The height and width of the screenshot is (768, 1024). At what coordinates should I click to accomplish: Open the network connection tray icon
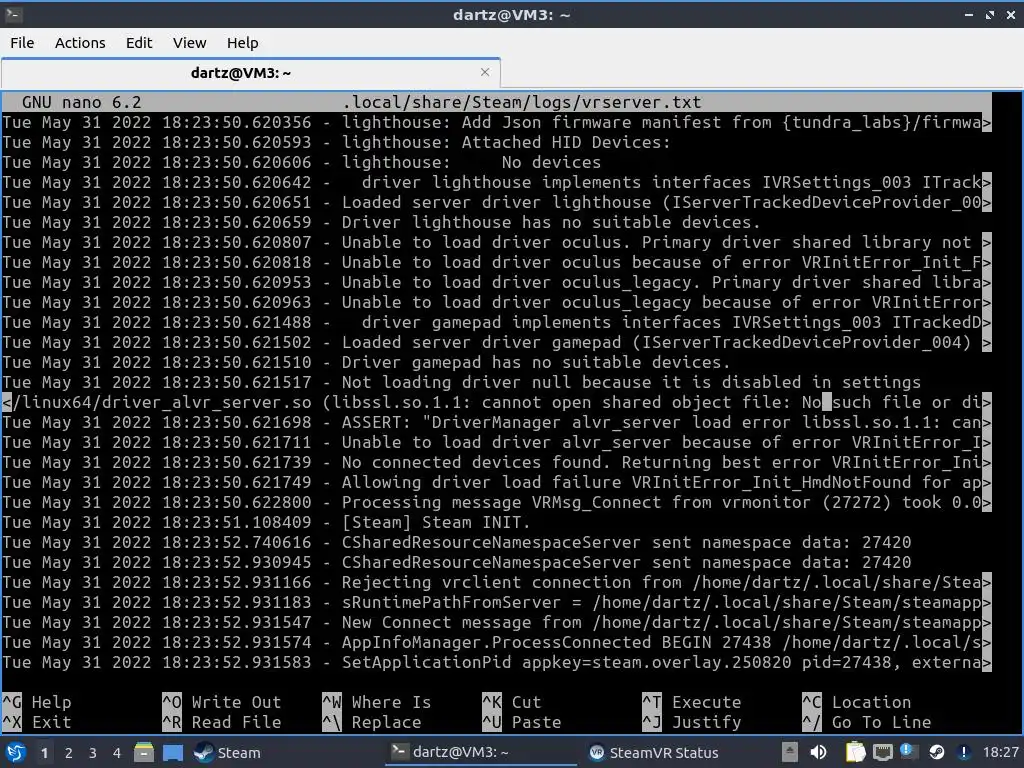(x=882, y=752)
